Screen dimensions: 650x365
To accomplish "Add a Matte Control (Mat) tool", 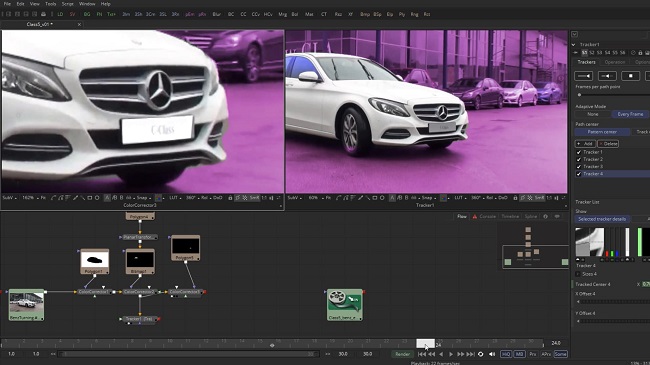I will click(309, 14).
